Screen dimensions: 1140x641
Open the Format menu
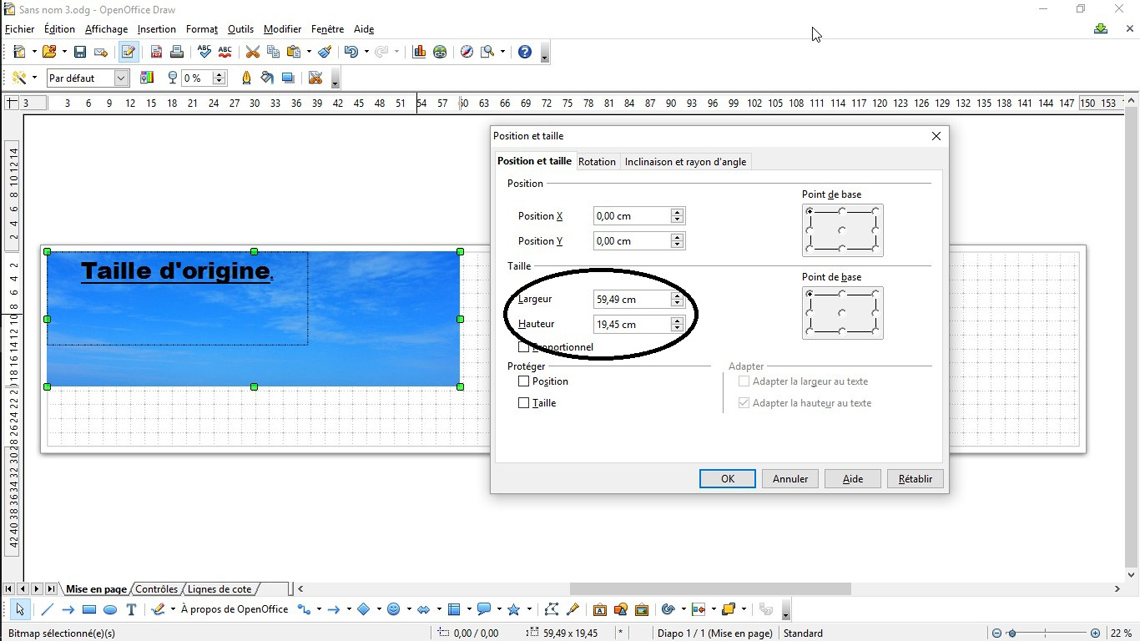tap(201, 29)
